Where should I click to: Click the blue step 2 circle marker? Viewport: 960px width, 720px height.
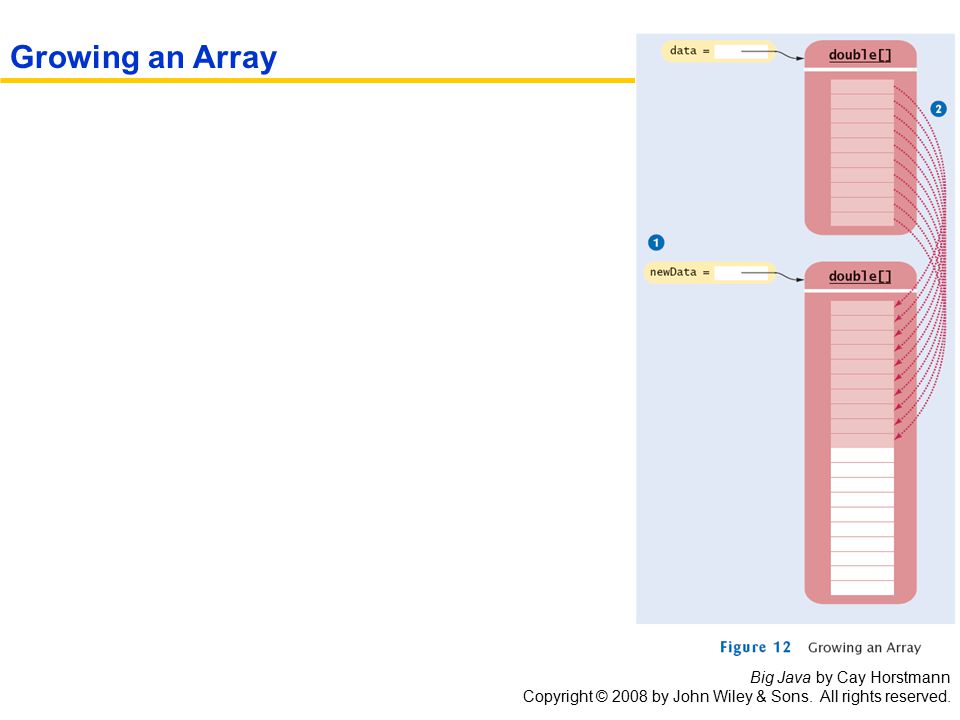[938, 109]
